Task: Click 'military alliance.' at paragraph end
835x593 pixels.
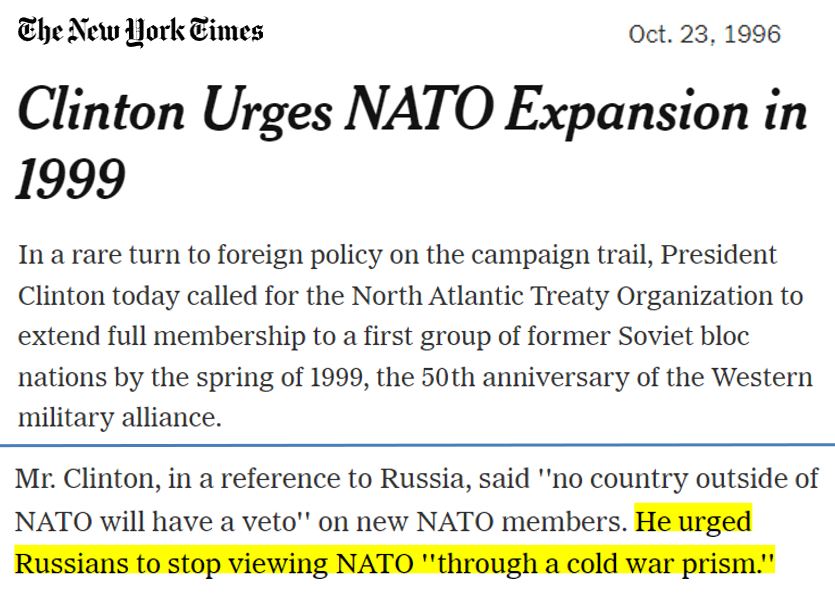Action: (x=119, y=417)
